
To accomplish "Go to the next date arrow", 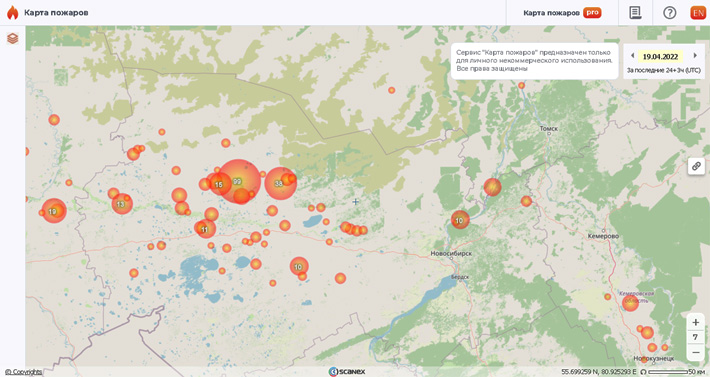I will [695, 56].
